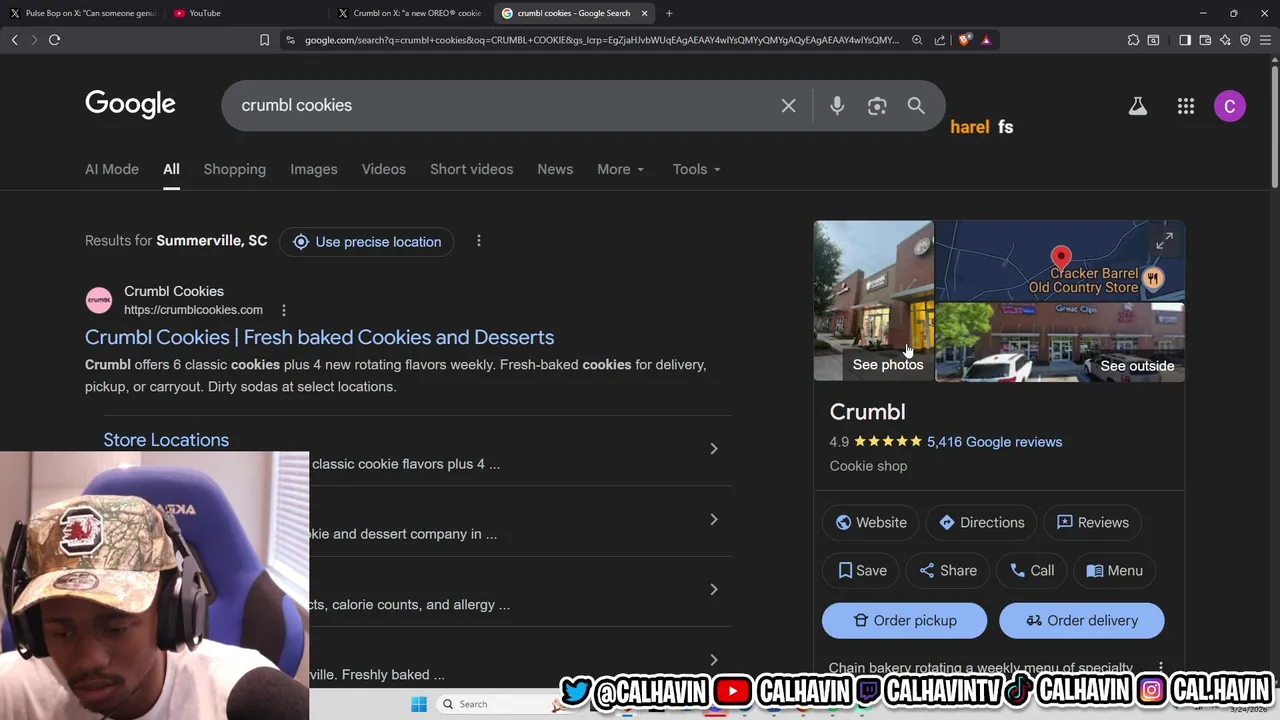Open the Store Locations link
This screenshot has width=1280, height=720.
(166, 440)
